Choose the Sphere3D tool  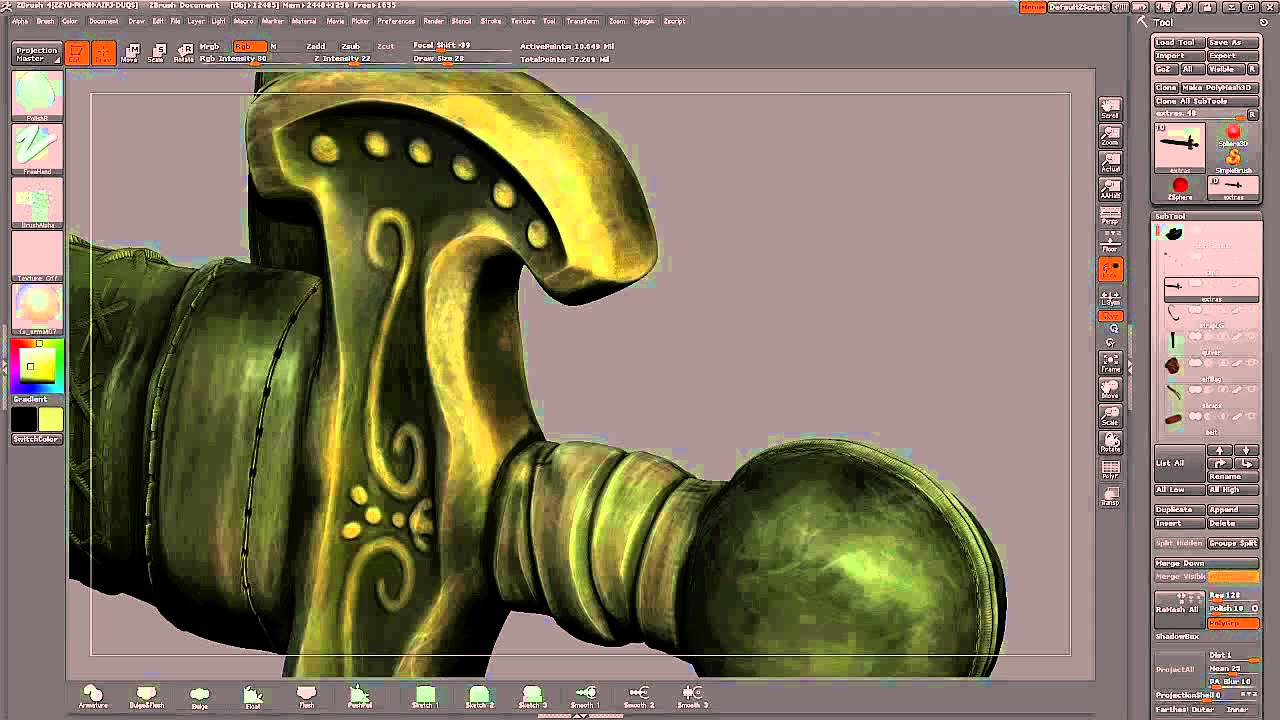1233,136
